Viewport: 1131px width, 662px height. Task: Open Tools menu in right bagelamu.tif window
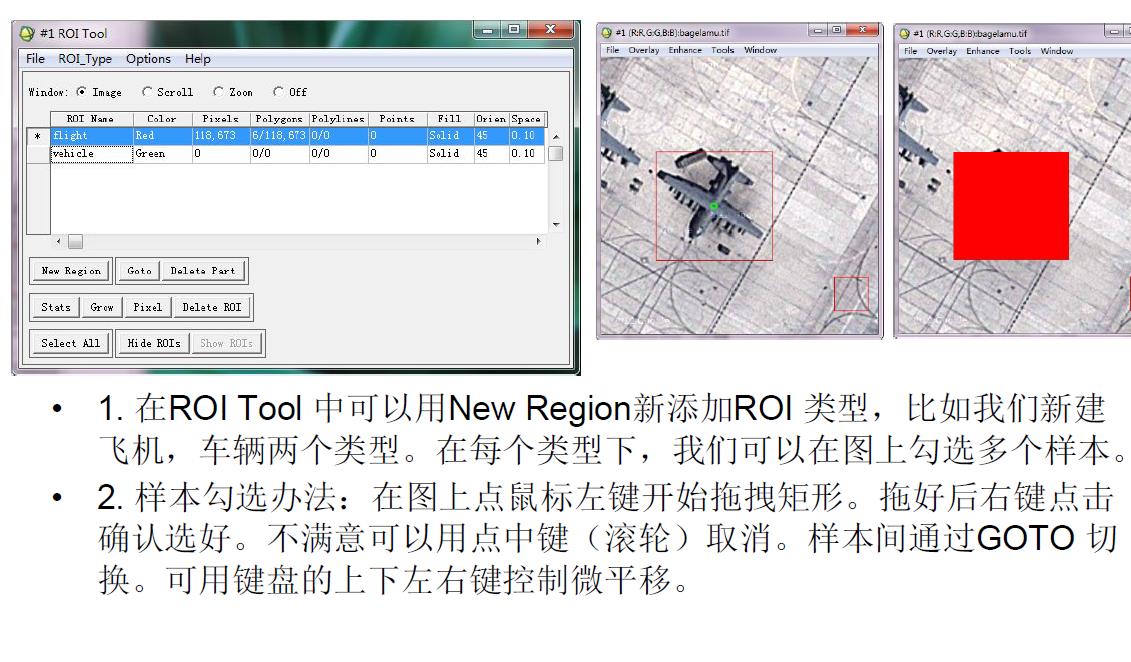1020,51
